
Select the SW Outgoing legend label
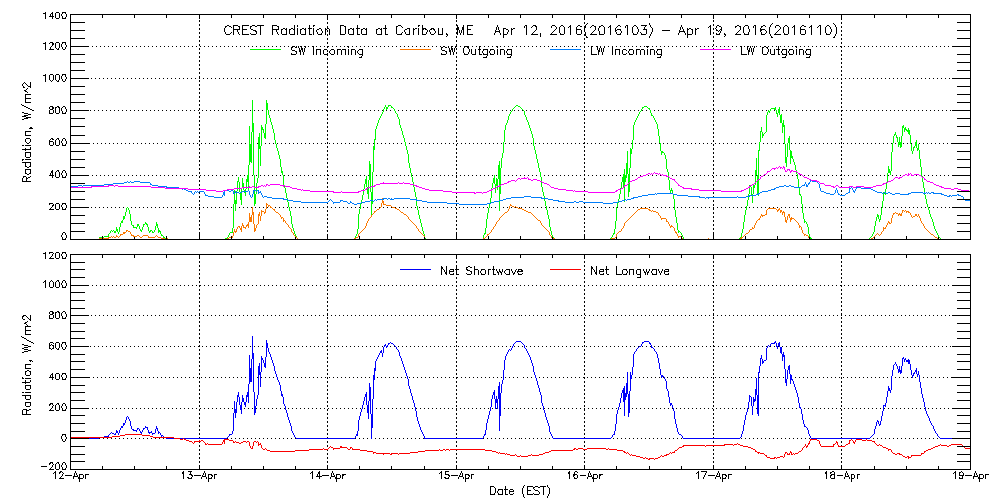point(476,51)
